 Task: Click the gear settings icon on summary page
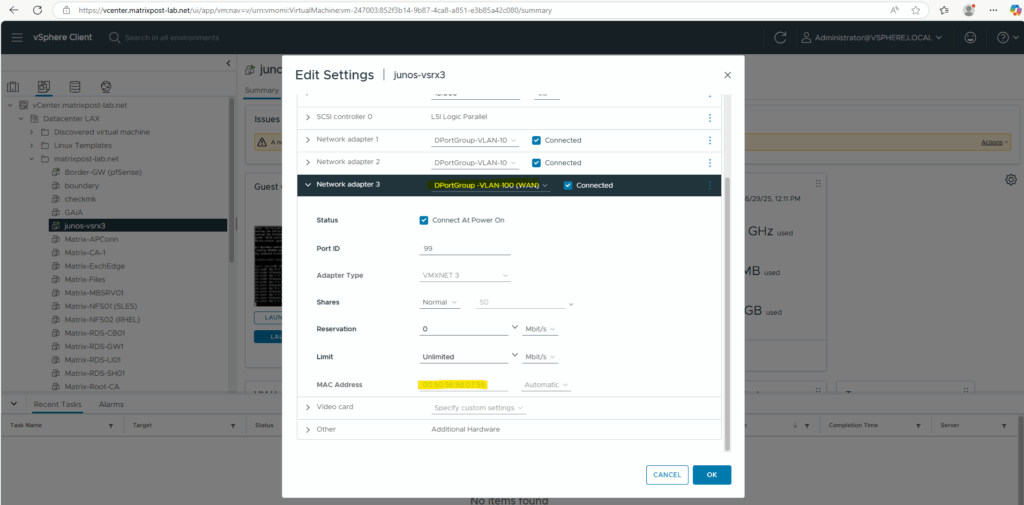[x=1011, y=180]
